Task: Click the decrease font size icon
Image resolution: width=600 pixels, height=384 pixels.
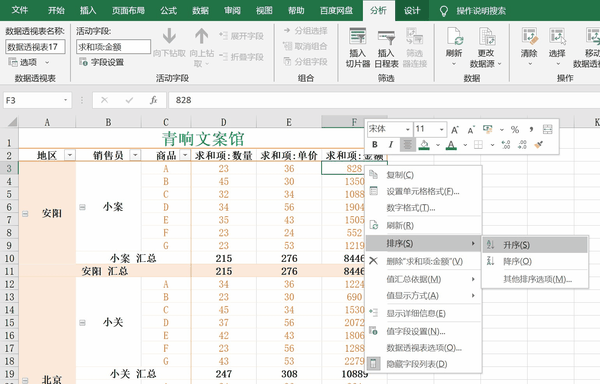Action: (x=471, y=130)
